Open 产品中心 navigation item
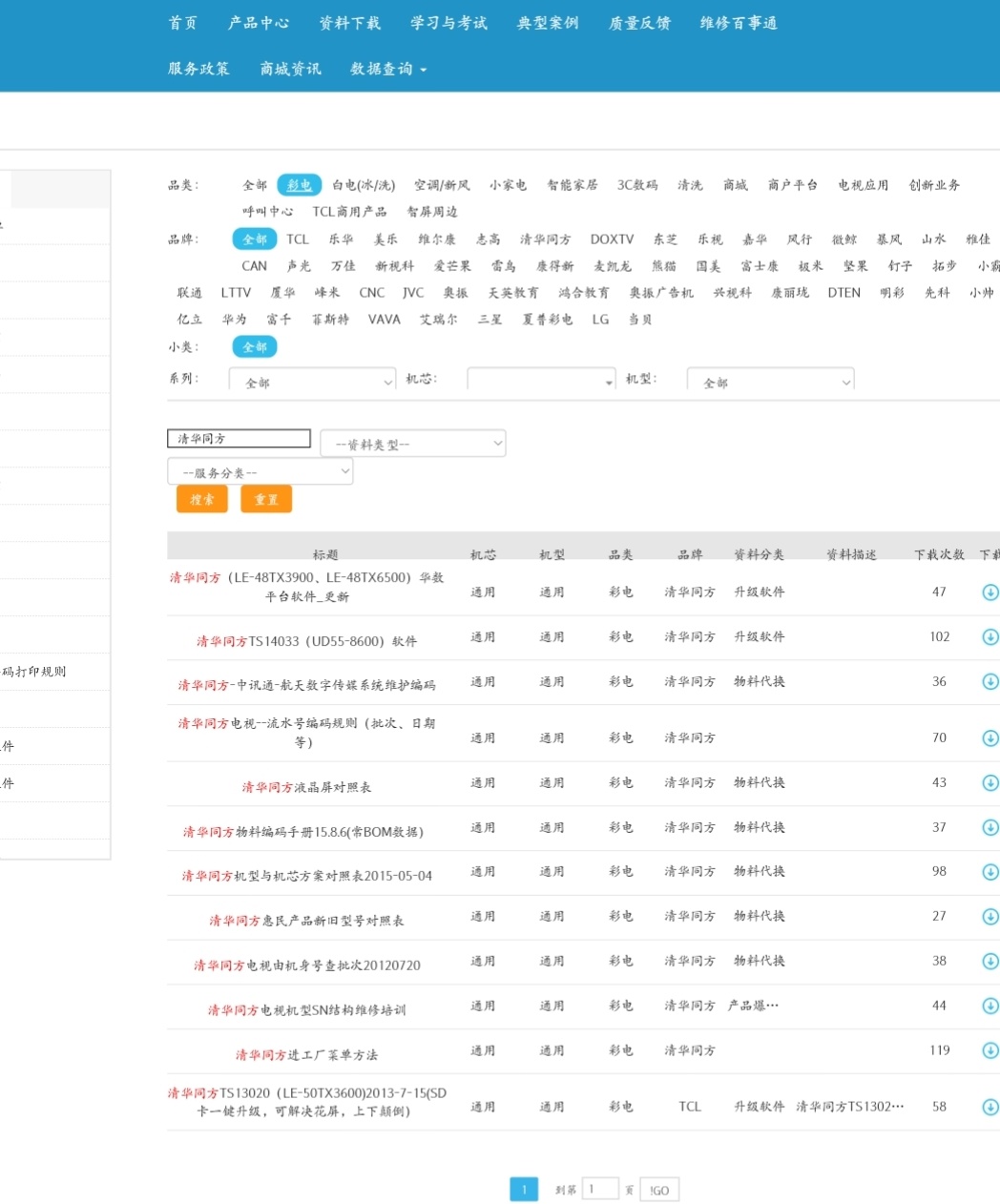Viewport: 1000px width, 1204px height. (x=259, y=23)
